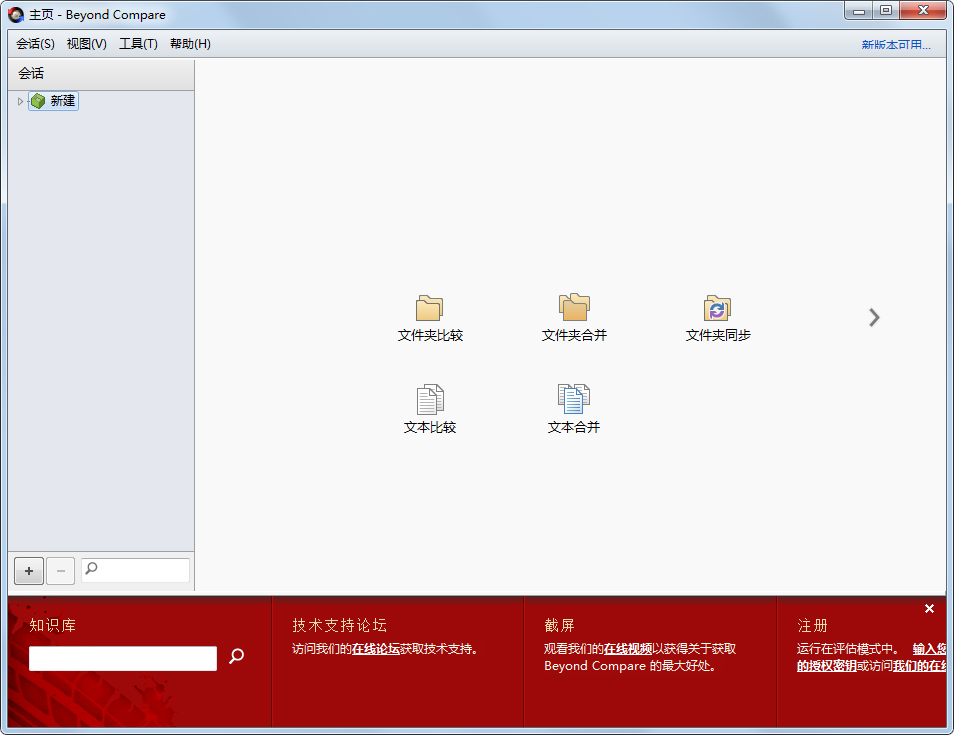Click the right arrow to show more session types
The width and height of the screenshot is (954, 735).
(874, 317)
